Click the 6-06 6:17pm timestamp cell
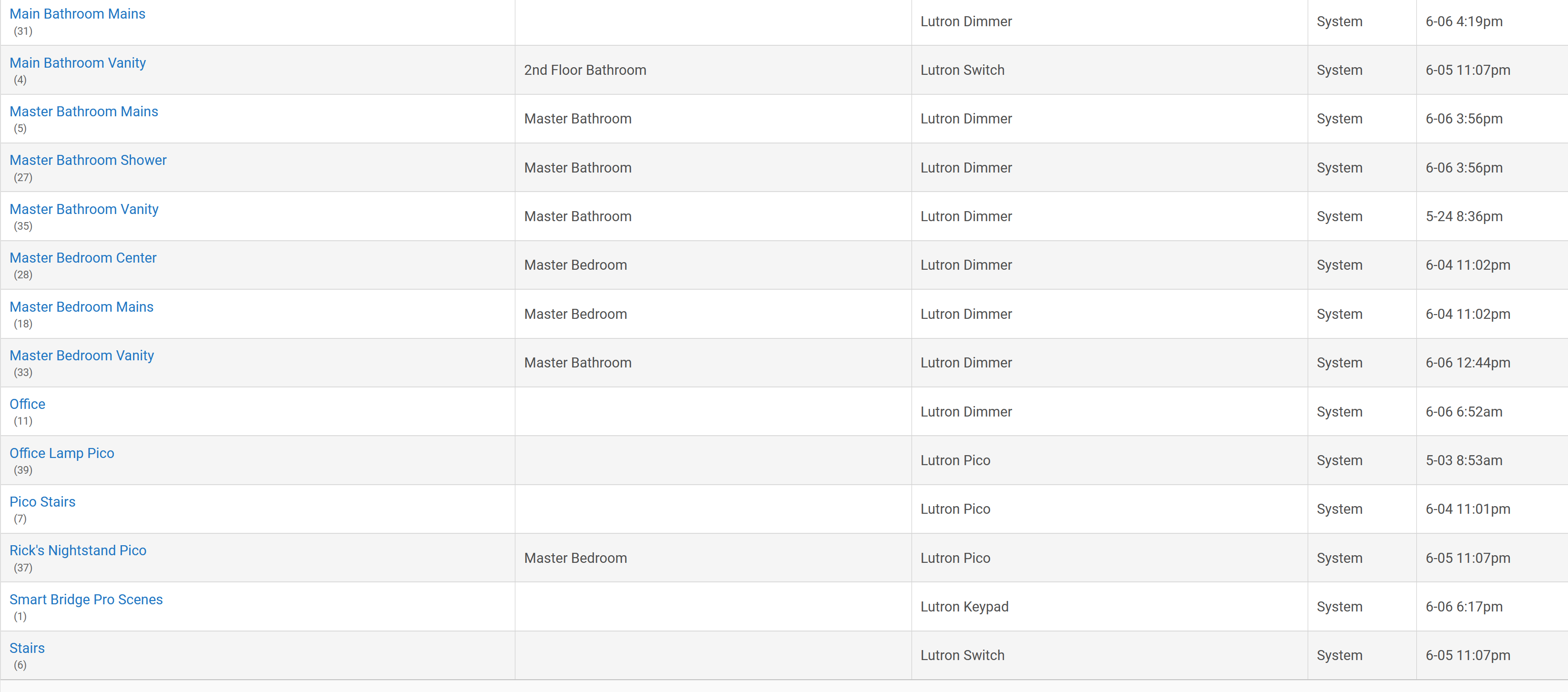The width and height of the screenshot is (1568, 692). coord(1464,607)
